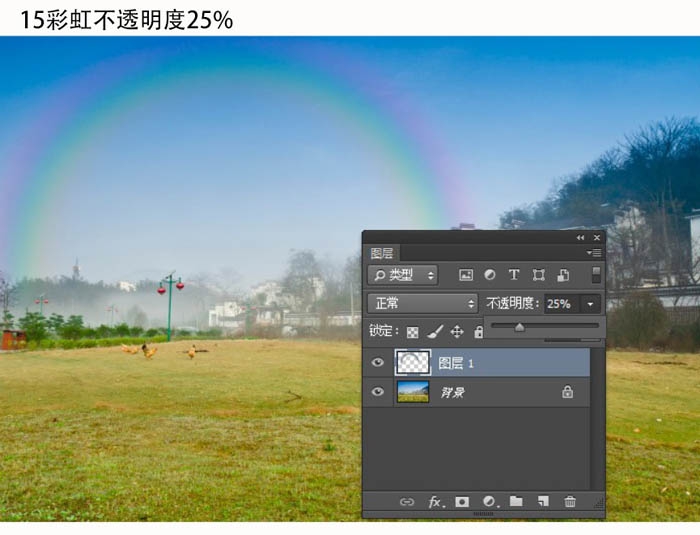
Task: Create new fill or adjustment layer
Action: (x=490, y=502)
